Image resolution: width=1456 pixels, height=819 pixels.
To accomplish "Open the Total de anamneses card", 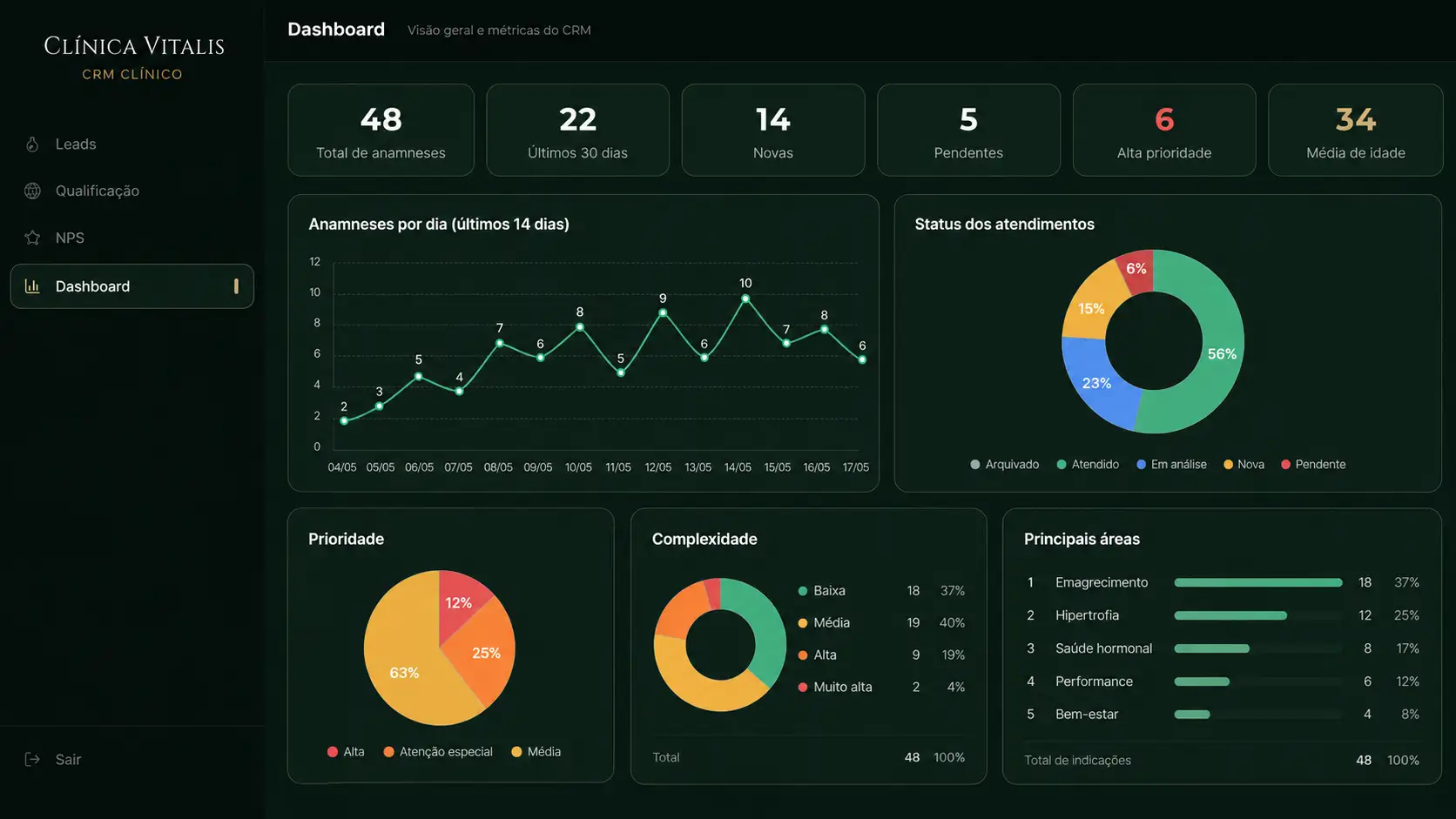I will [381, 130].
